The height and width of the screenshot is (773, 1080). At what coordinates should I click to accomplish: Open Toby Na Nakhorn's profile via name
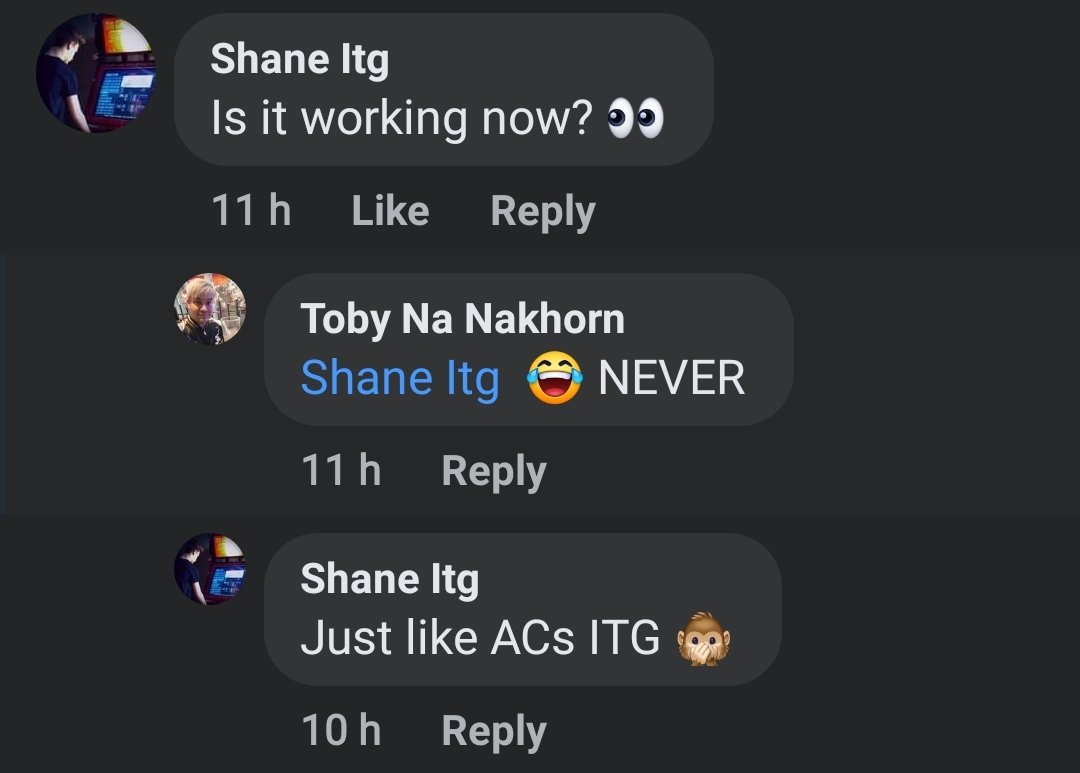[x=462, y=319]
